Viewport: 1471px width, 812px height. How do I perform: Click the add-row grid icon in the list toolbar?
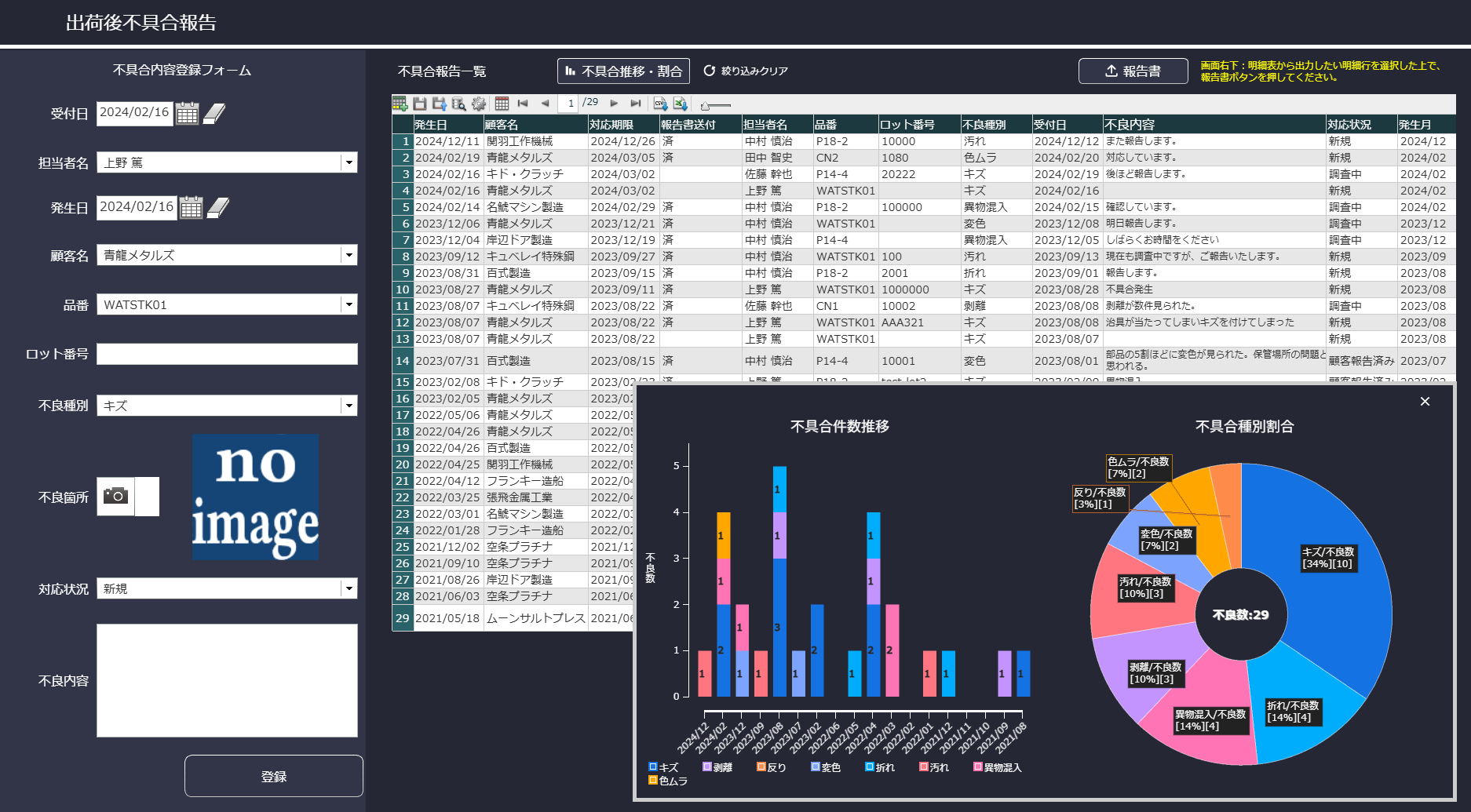click(400, 104)
